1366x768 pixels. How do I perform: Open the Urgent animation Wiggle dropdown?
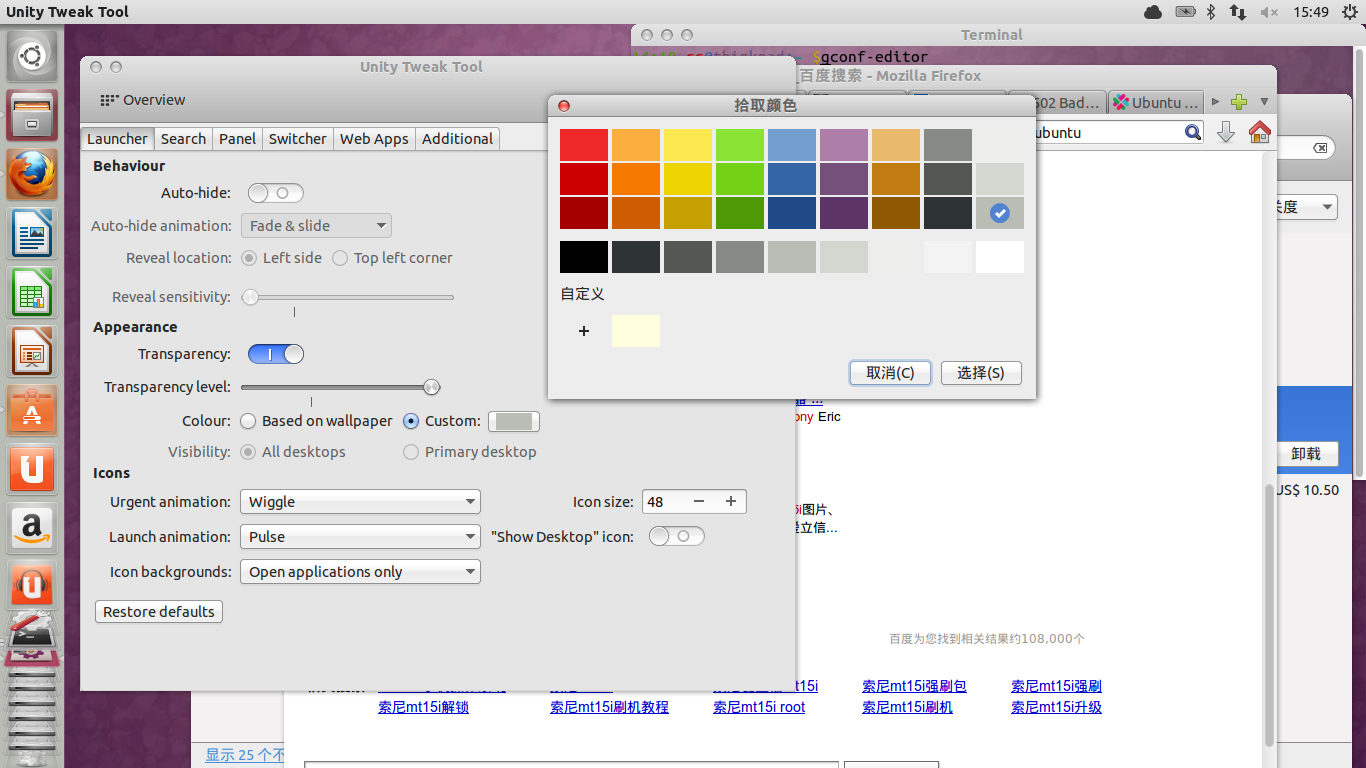point(360,502)
